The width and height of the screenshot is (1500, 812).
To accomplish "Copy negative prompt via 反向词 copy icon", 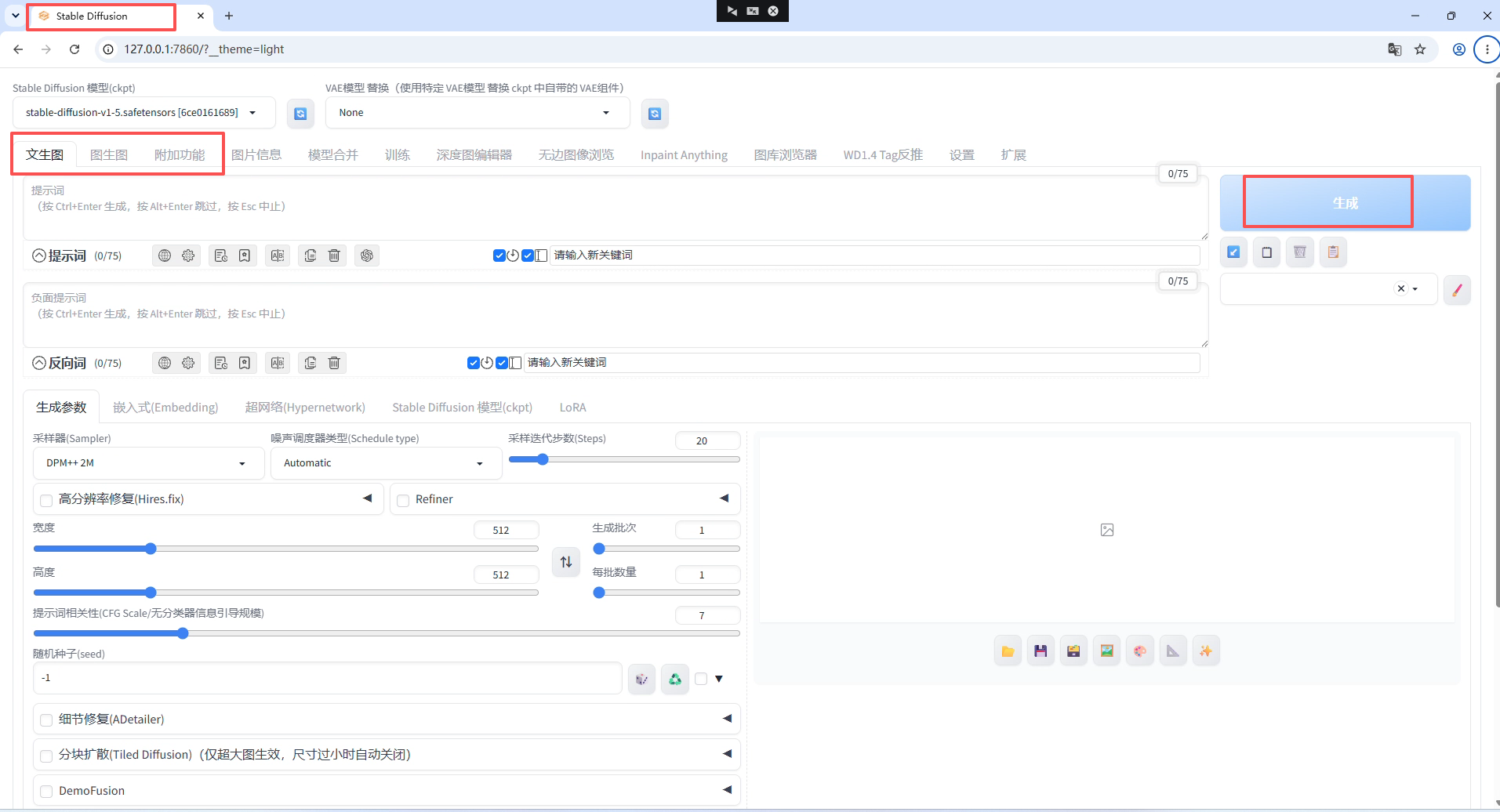I will 311,363.
